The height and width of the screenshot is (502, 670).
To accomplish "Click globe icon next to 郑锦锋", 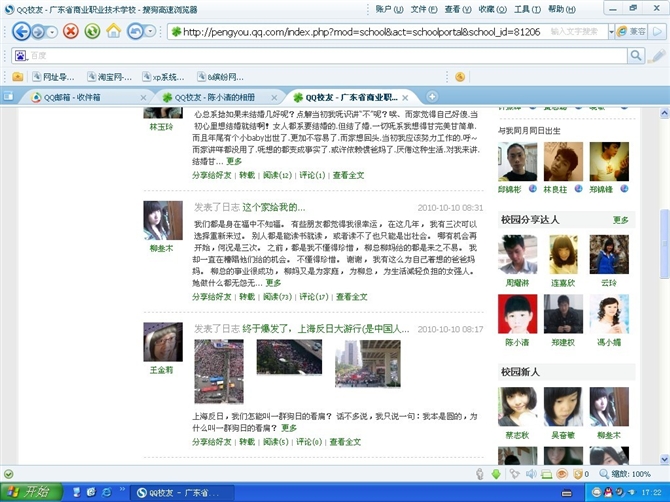I will tap(624, 188).
